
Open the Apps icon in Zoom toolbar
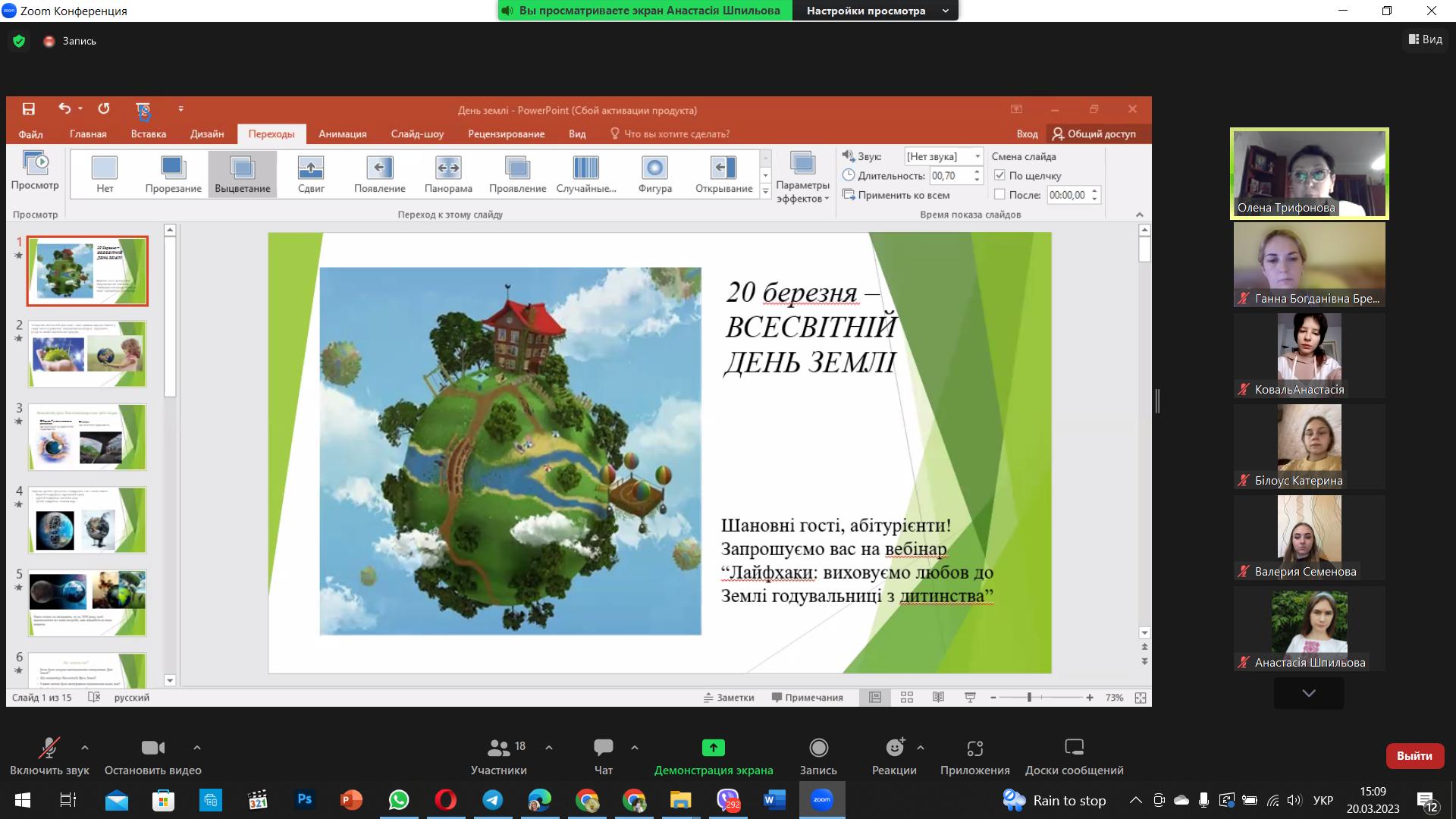pos(974,748)
